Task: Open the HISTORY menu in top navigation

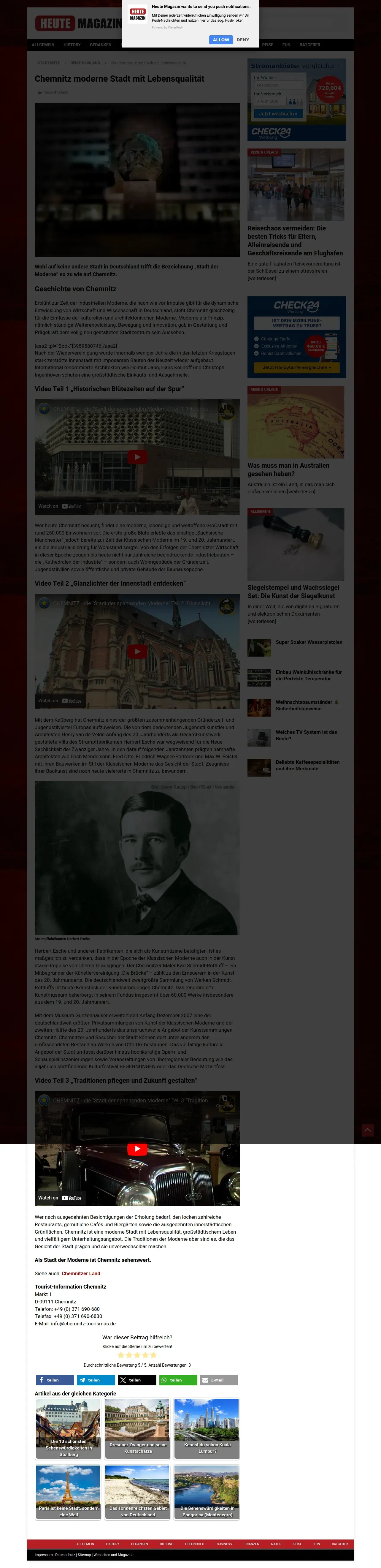Action: 72,45
